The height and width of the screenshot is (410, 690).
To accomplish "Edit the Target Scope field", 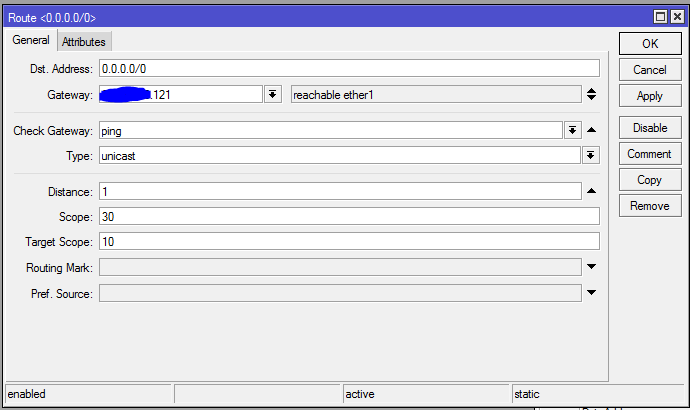I will pos(349,242).
